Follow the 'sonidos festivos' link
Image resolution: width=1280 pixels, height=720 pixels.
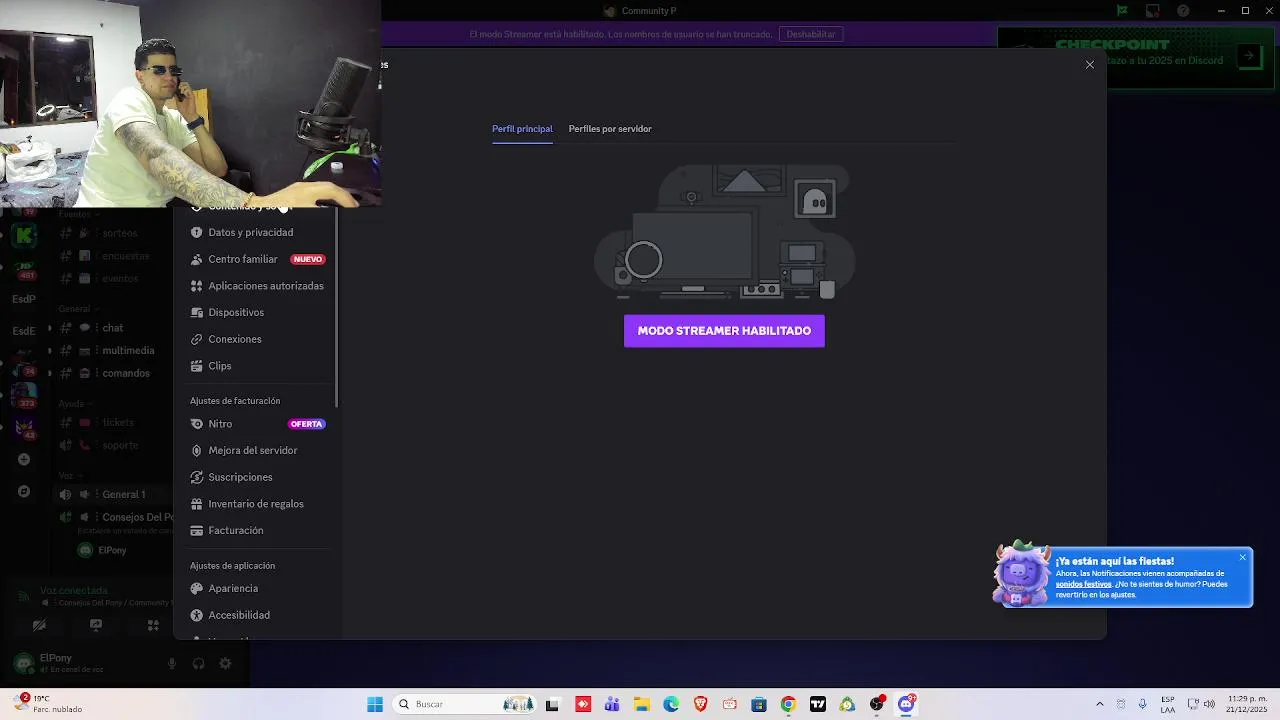tap(1083, 584)
